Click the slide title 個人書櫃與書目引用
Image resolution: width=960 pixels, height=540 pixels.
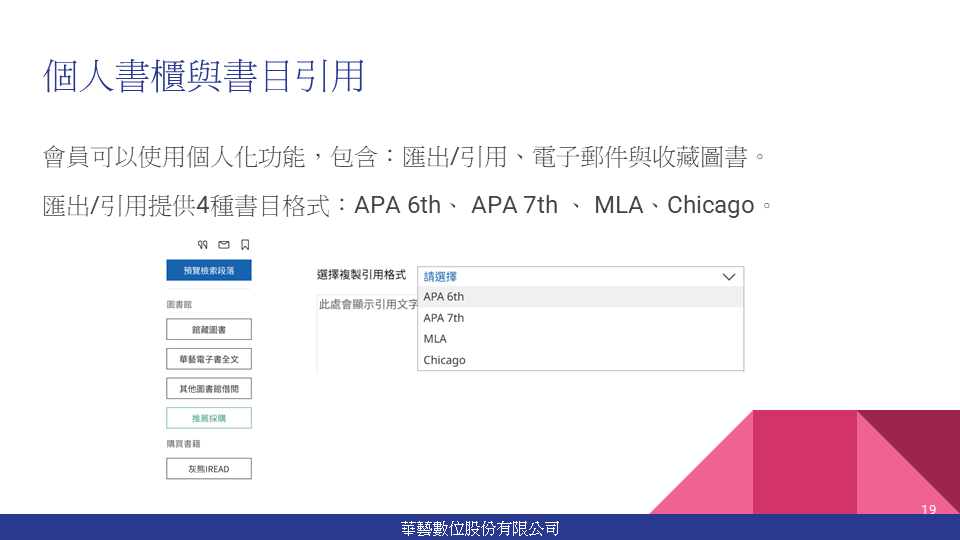[x=204, y=77]
